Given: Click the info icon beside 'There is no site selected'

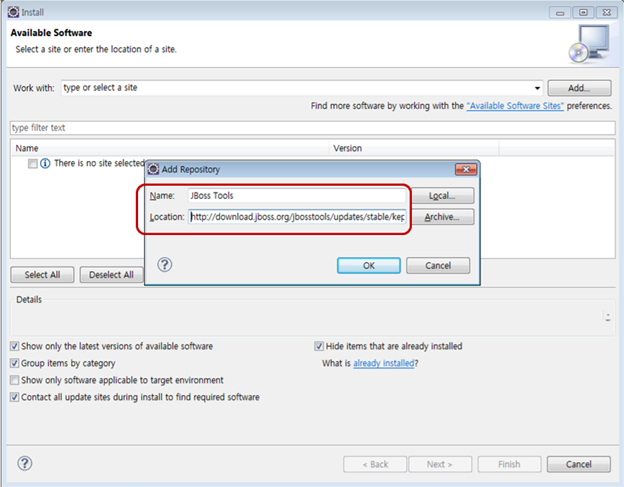Looking at the screenshot, I should [x=45, y=163].
